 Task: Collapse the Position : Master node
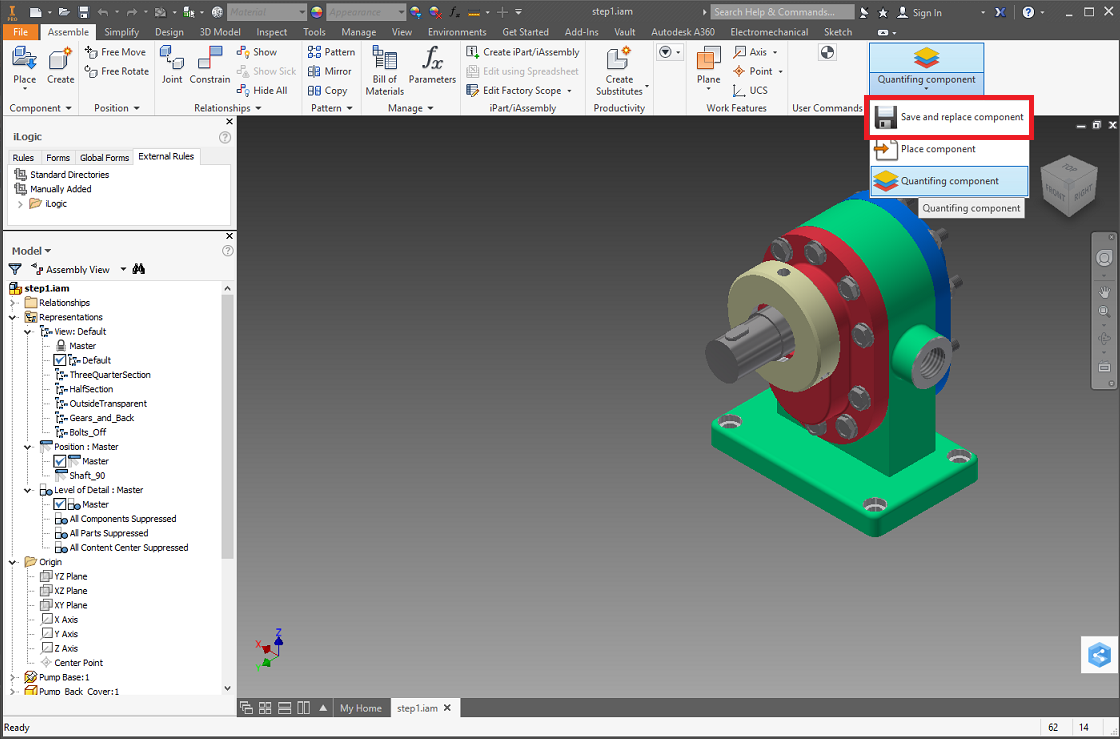tap(29, 447)
